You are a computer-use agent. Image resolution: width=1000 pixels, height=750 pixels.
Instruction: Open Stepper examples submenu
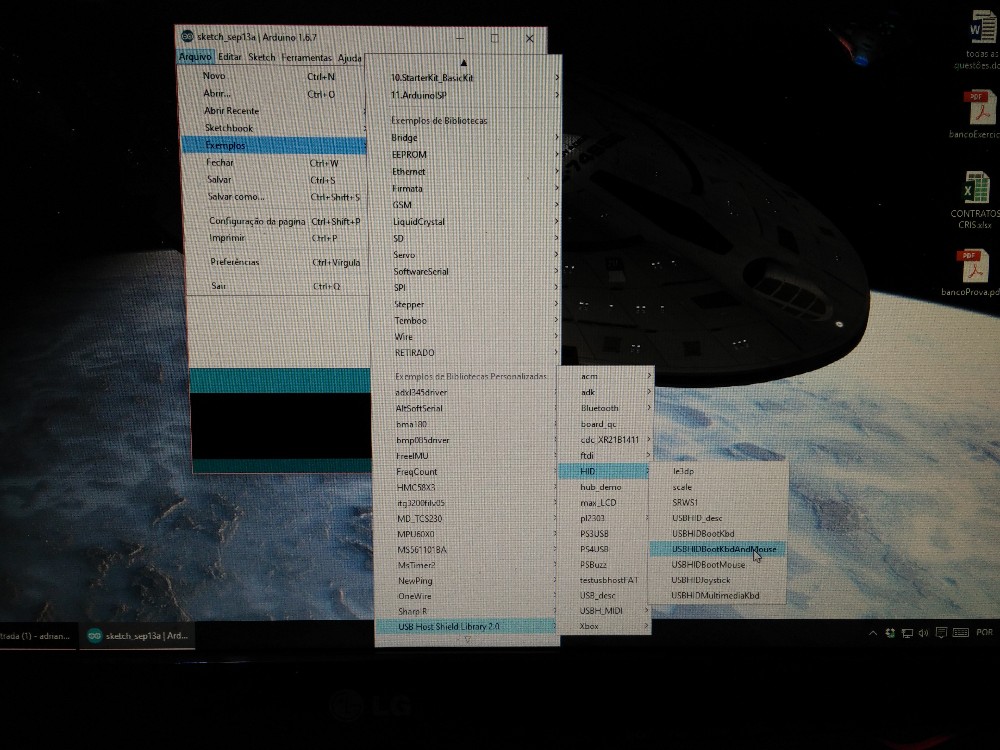(464, 305)
